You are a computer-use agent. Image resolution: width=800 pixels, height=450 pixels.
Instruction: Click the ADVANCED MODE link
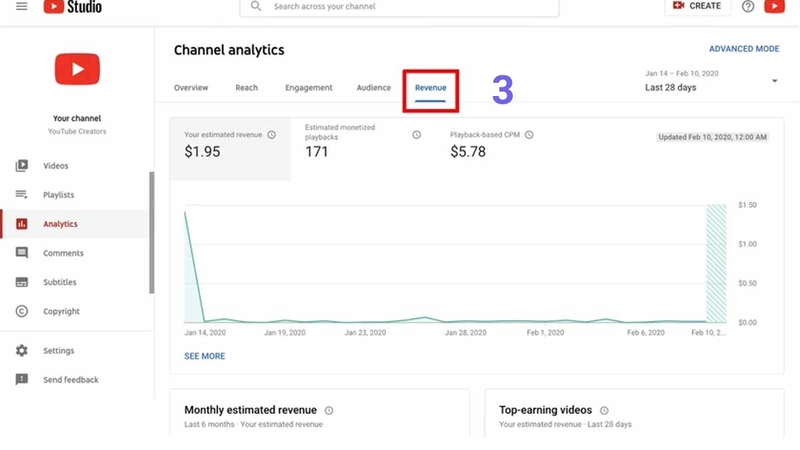[x=744, y=49]
